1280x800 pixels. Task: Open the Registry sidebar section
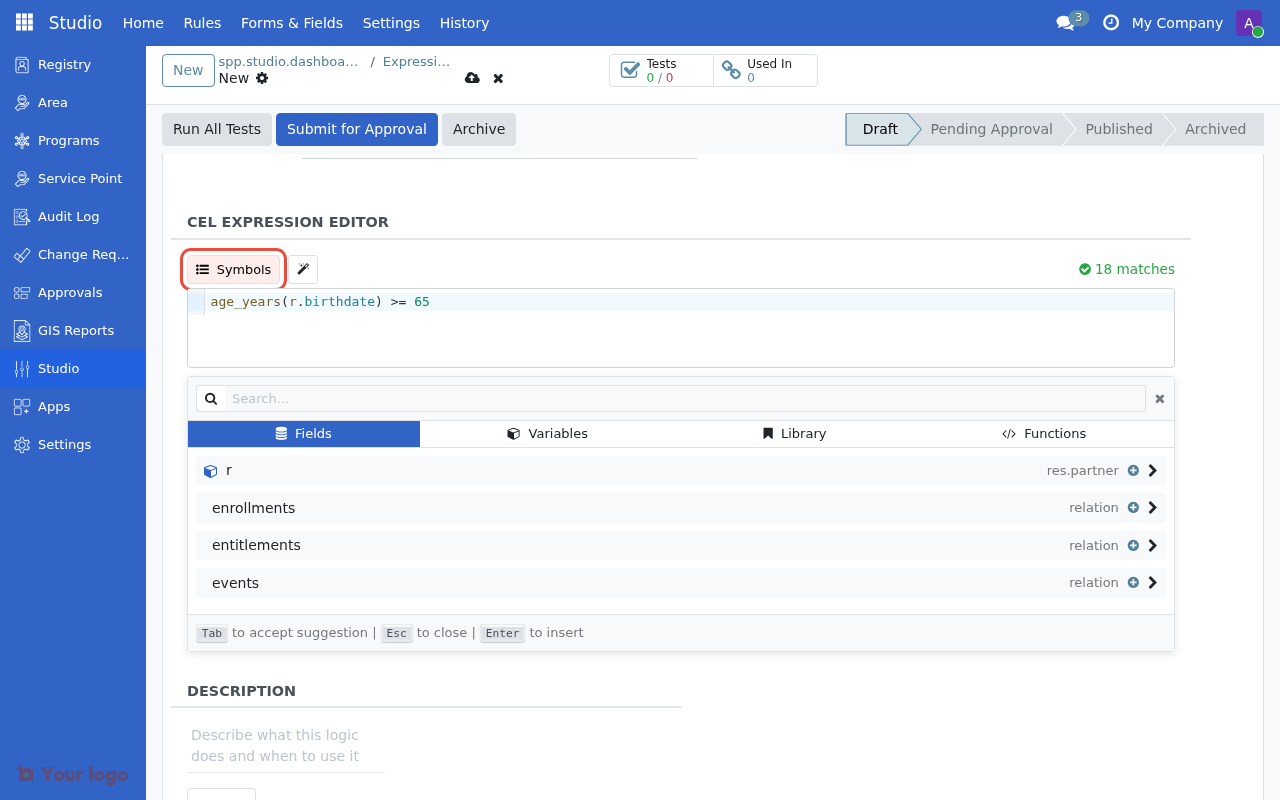(63, 64)
